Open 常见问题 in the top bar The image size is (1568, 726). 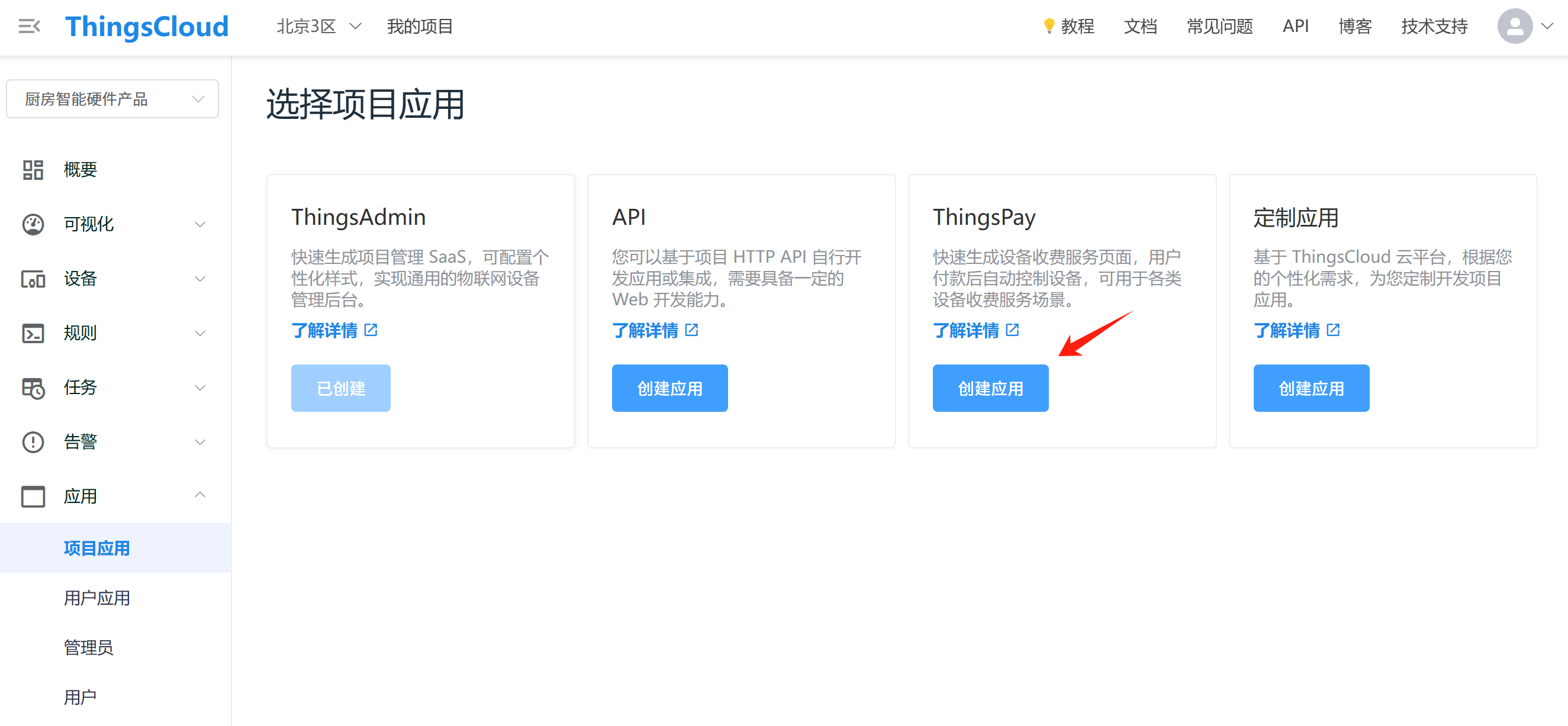pyautogui.click(x=1220, y=27)
